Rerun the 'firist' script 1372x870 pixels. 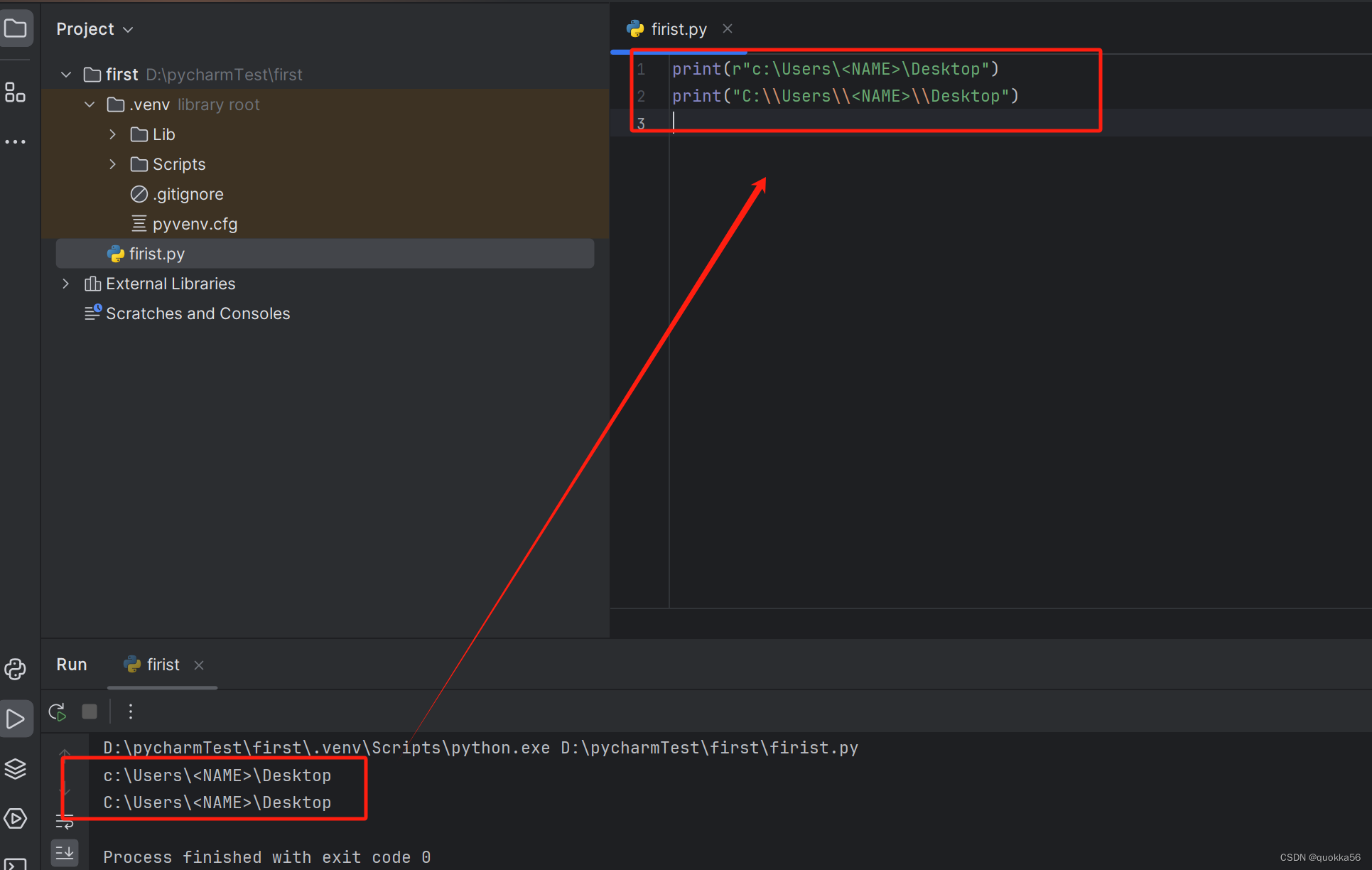(x=58, y=711)
